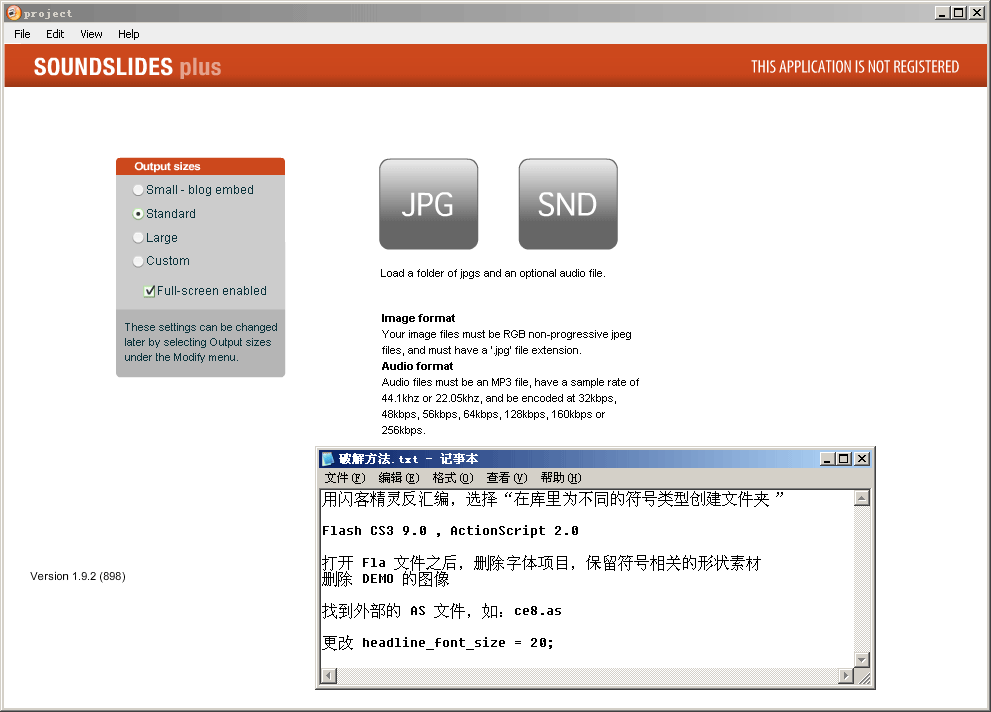991x712 pixels.
Task: Open Notepad's 查看(V) menu
Action: 506,478
